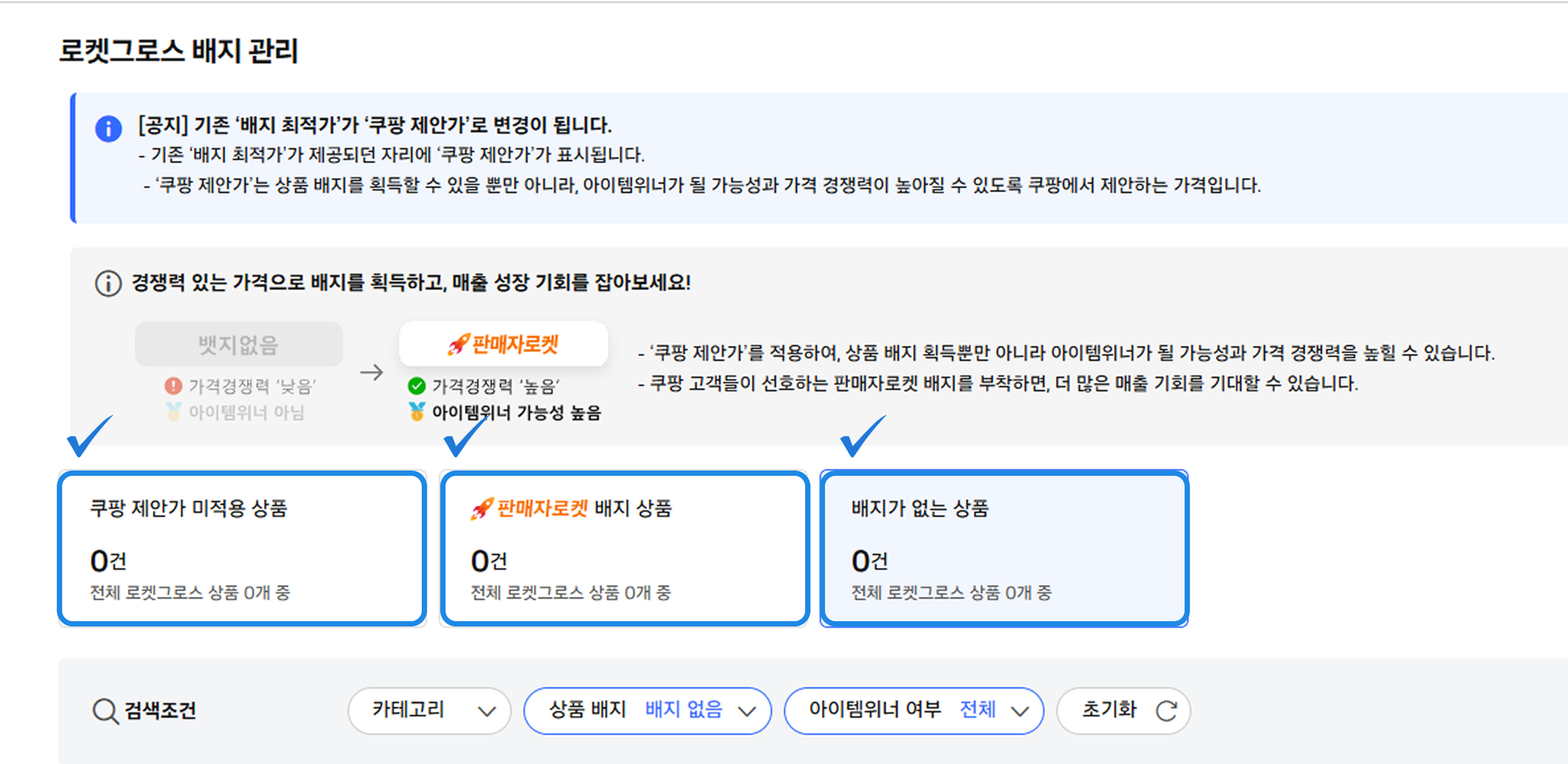Click the 판매자로켓 rocket badge
This screenshot has height=764, width=1568.
tap(504, 343)
